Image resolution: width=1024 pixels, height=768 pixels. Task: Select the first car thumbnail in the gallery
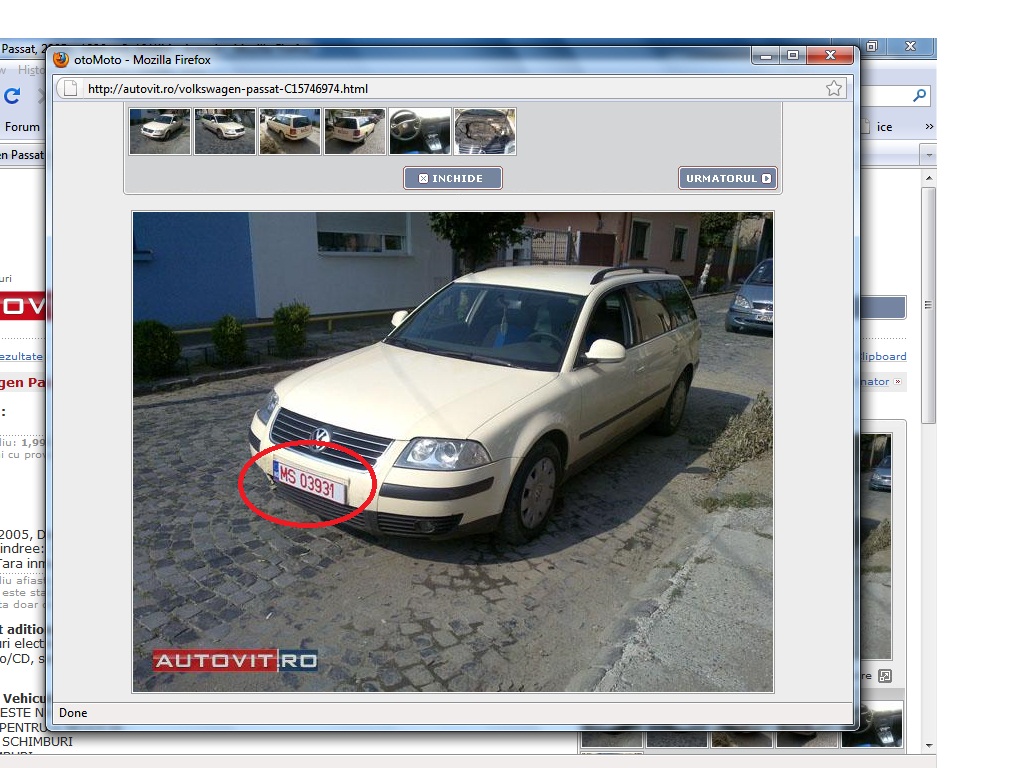pyautogui.click(x=160, y=132)
